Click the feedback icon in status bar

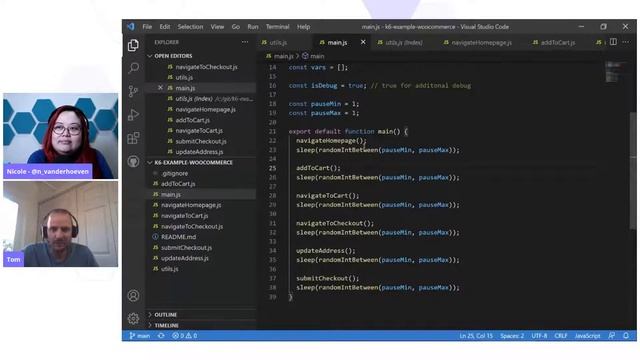tap(611, 336)
